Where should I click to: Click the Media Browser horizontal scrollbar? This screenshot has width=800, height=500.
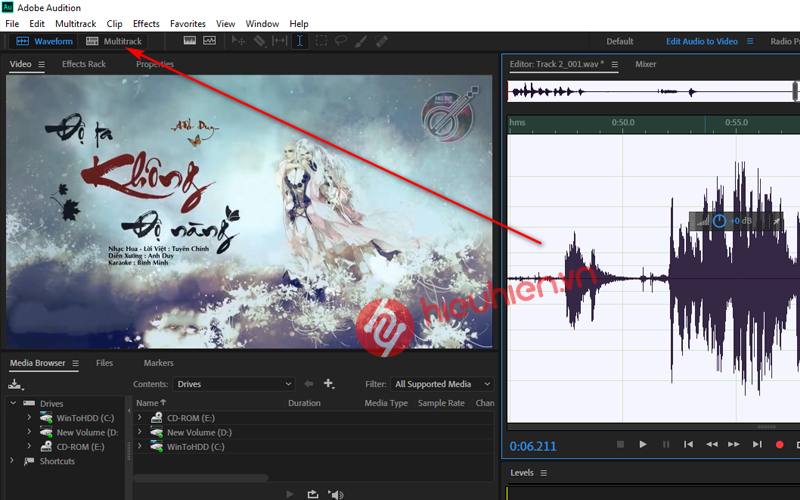point(201,478)
